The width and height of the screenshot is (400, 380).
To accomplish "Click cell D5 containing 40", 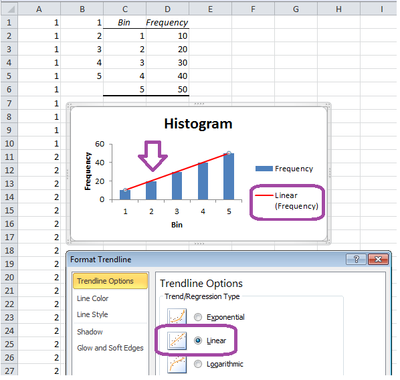I will click(168, 76).
